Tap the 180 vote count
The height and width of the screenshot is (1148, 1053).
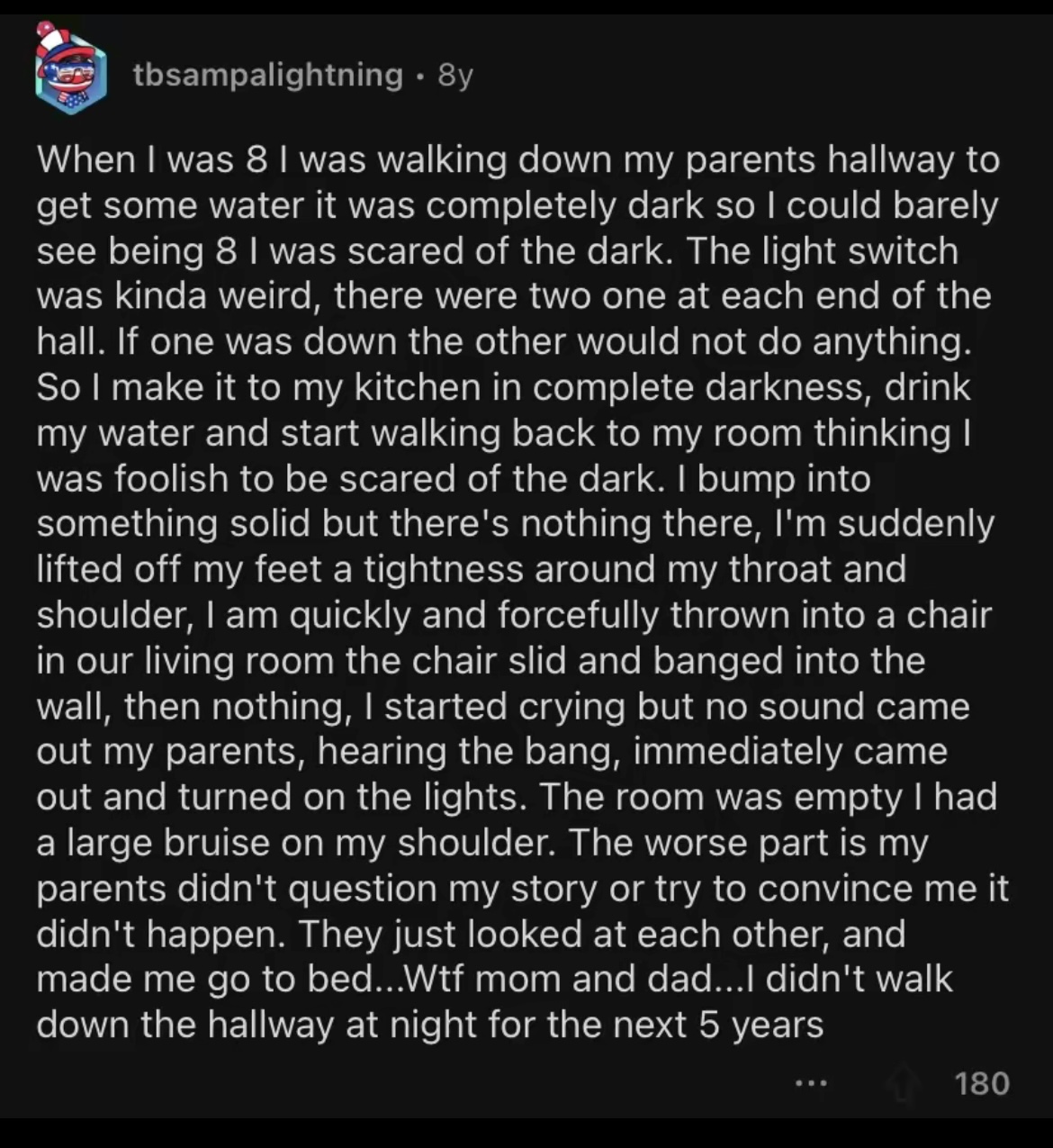[982, 1083]
